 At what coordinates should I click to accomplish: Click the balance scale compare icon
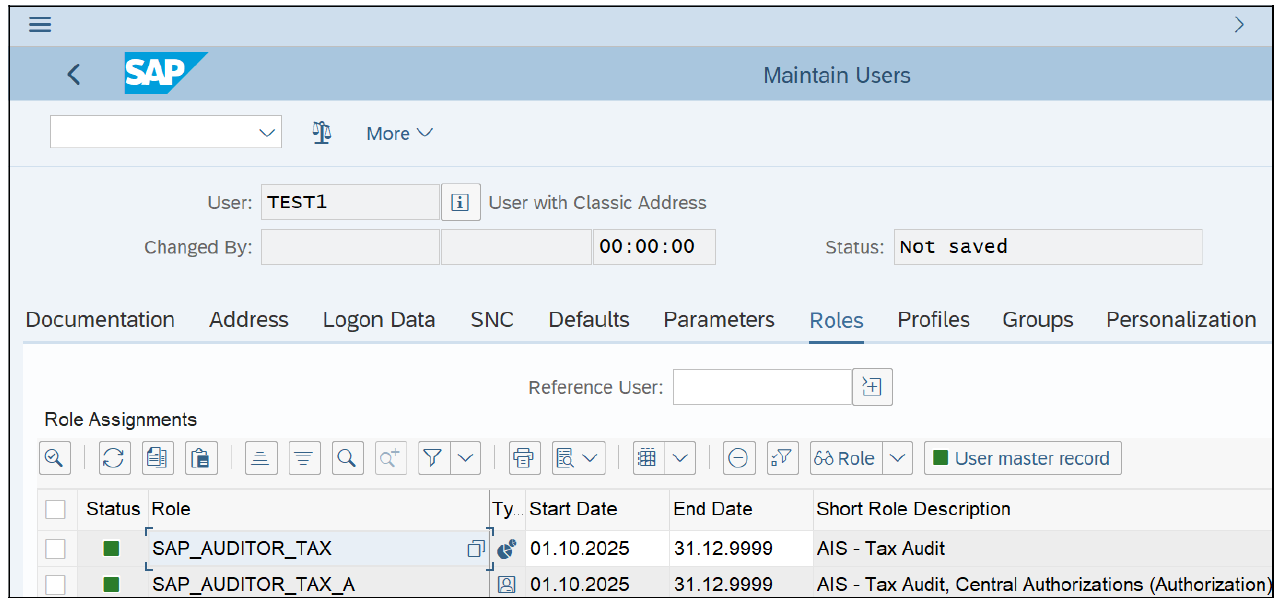coord(321,133)
